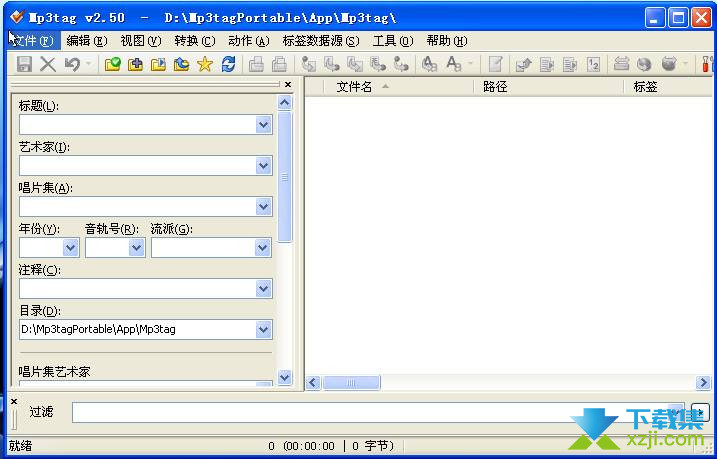Click the tag panel scroll up arrow
Screen dimensions: 717x459
coord(284,102)
